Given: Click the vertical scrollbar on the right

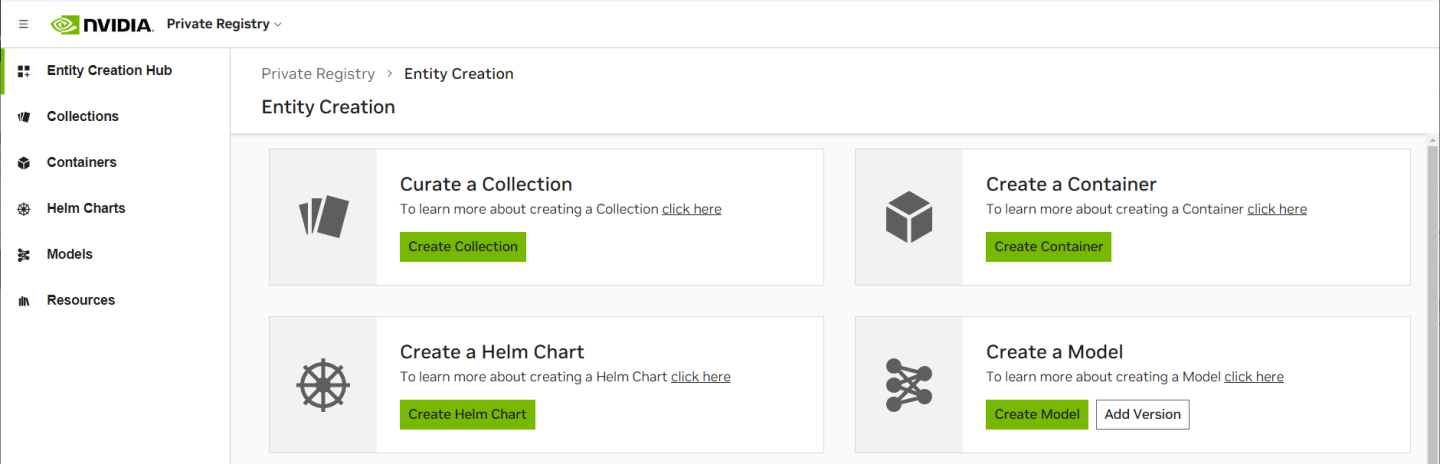Looking at the screenshot, I should point(1432,300).
